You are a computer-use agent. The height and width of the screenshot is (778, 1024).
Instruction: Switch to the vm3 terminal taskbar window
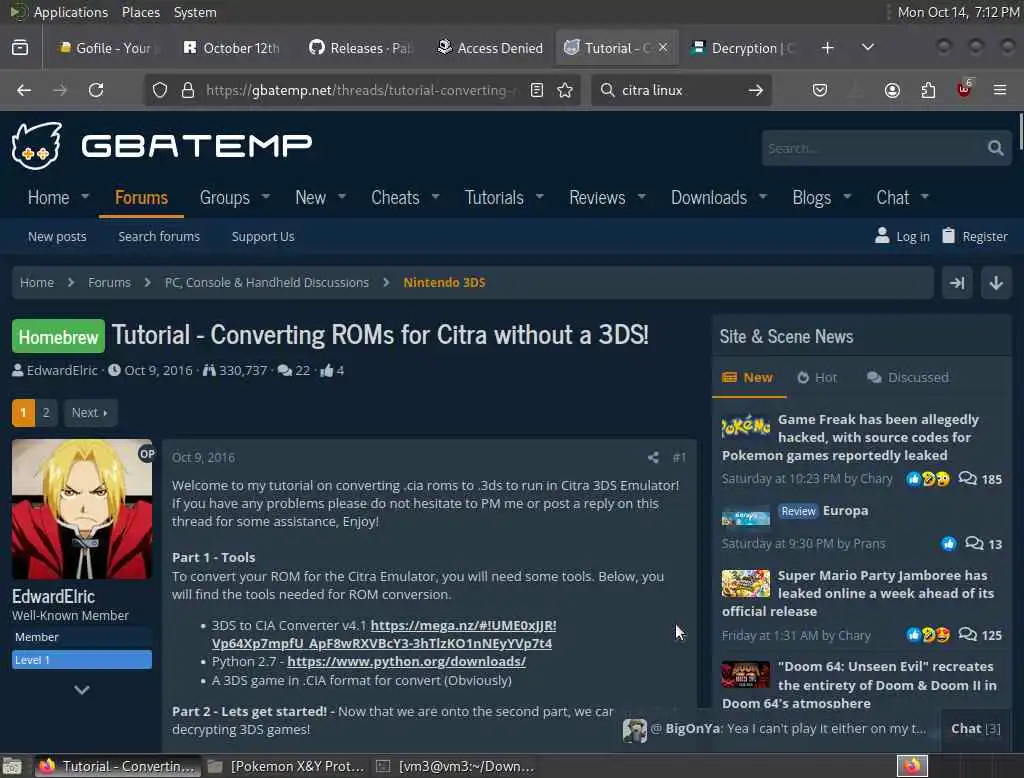pos(457,766)
